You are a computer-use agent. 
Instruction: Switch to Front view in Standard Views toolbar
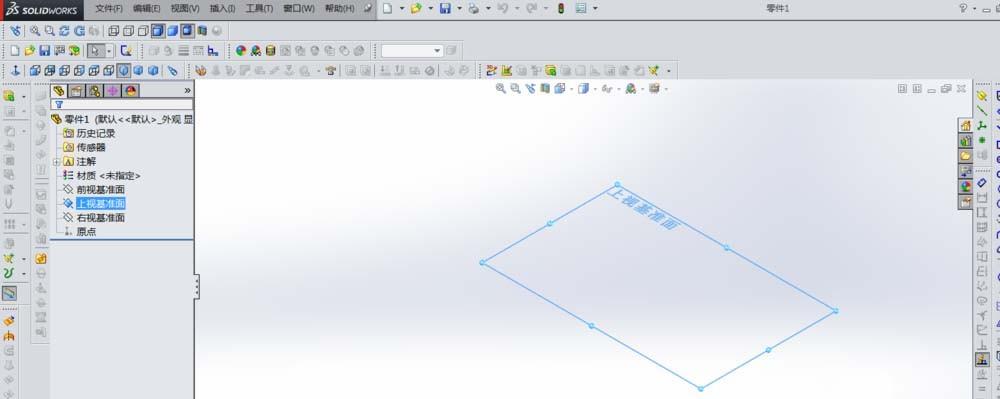(x=34, y=70)
